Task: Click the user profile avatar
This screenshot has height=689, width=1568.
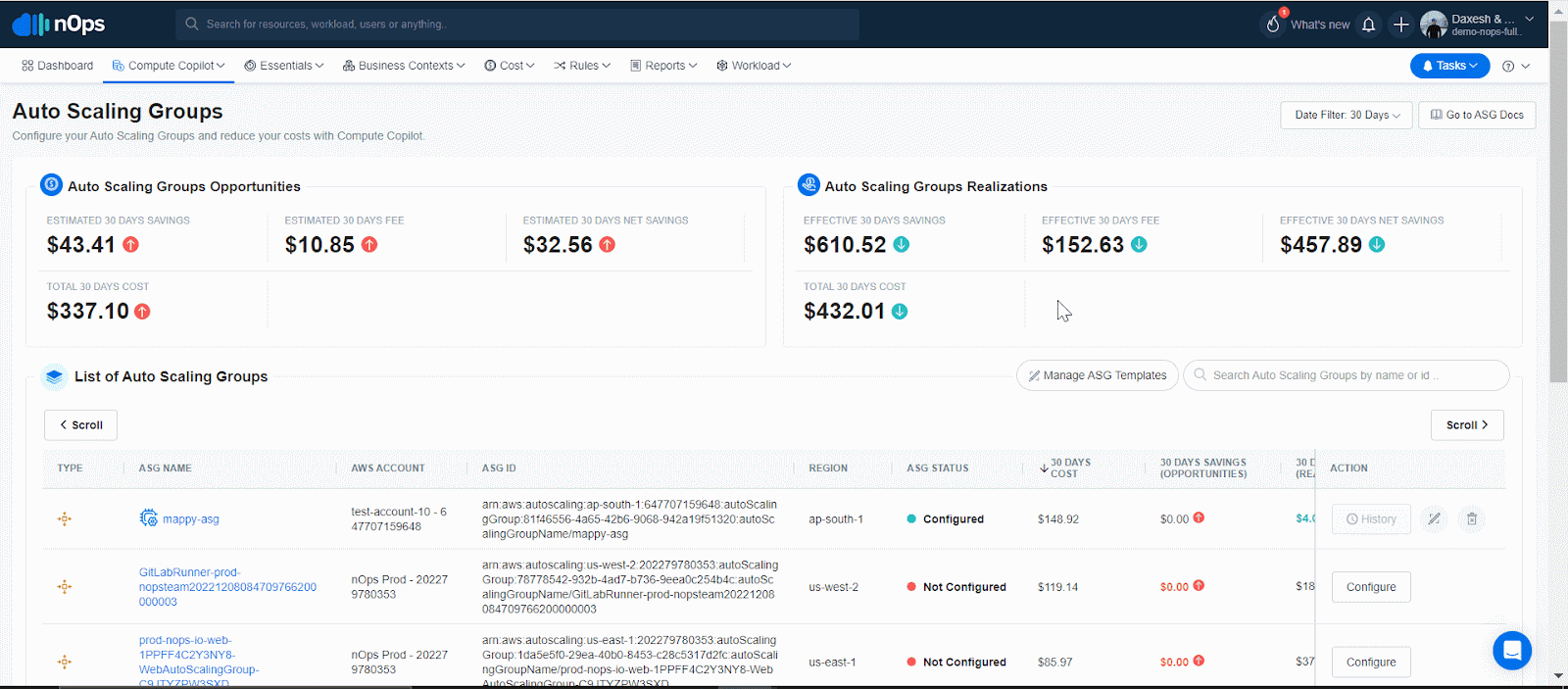Action: pos(1434,25)
